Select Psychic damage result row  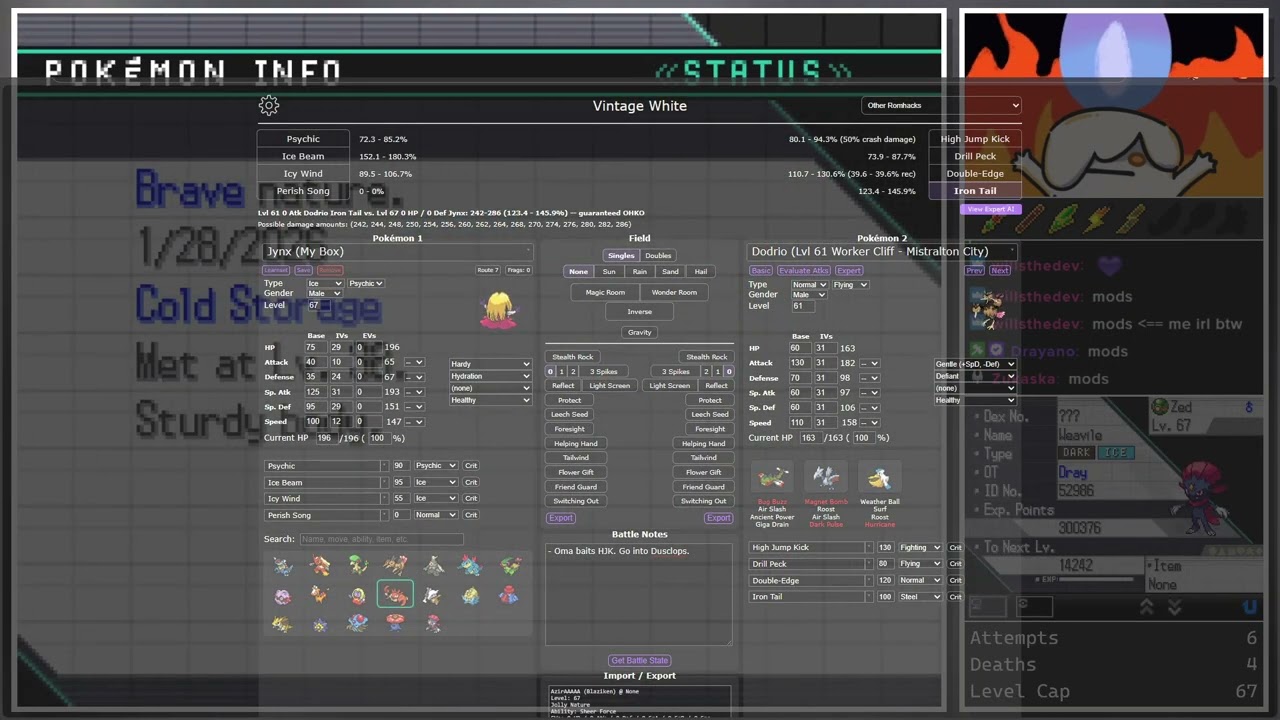303,139
